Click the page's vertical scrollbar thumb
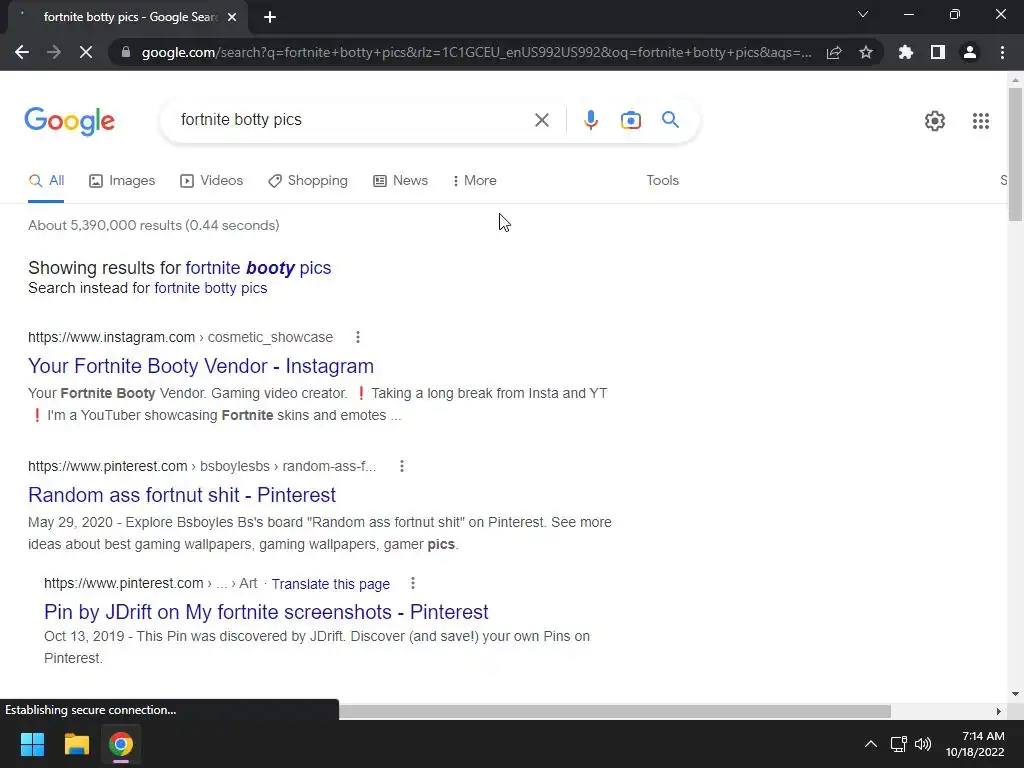Image resolution: width=1024 pixels, height=768 pixels. [1015, 153]
